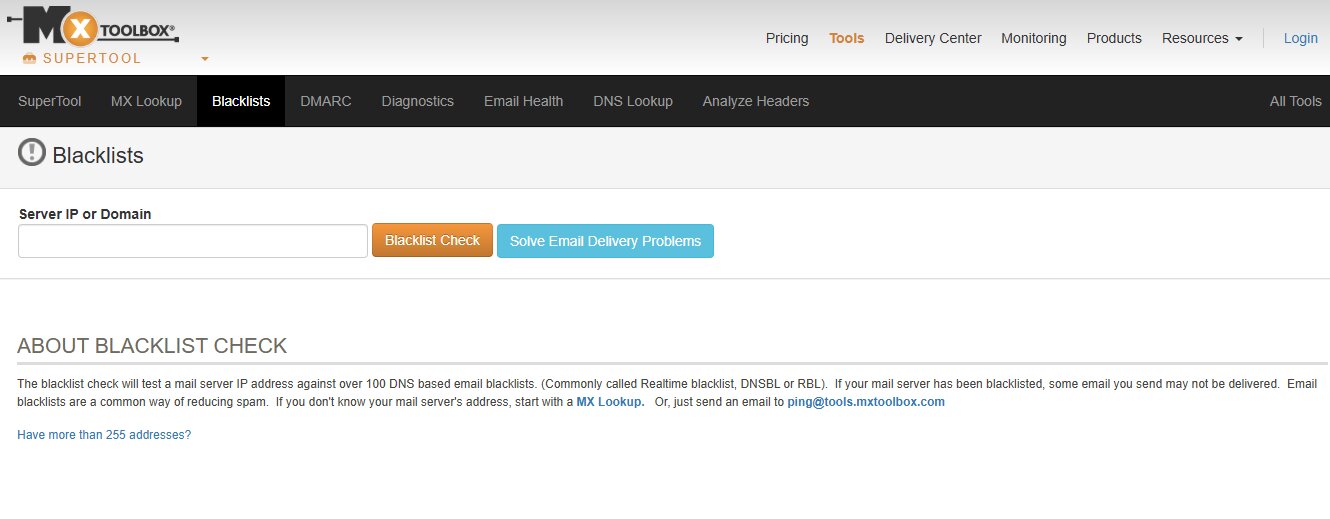Click the small SuperTool icon beside label
The height and width of the screenshot is (519, 1330).
coord(29,59)
